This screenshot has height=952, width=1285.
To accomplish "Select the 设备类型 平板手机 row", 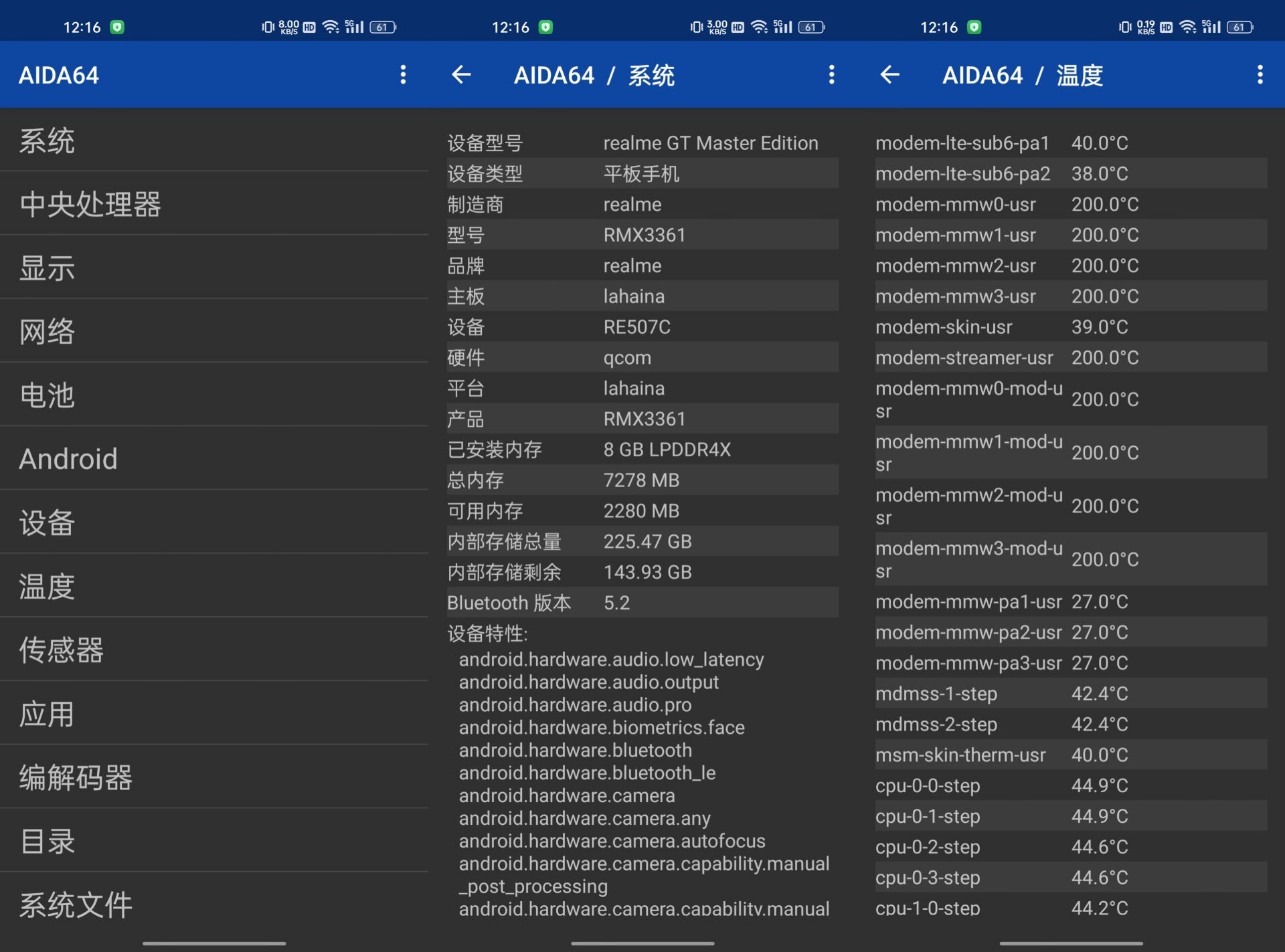I will point(642,174).
